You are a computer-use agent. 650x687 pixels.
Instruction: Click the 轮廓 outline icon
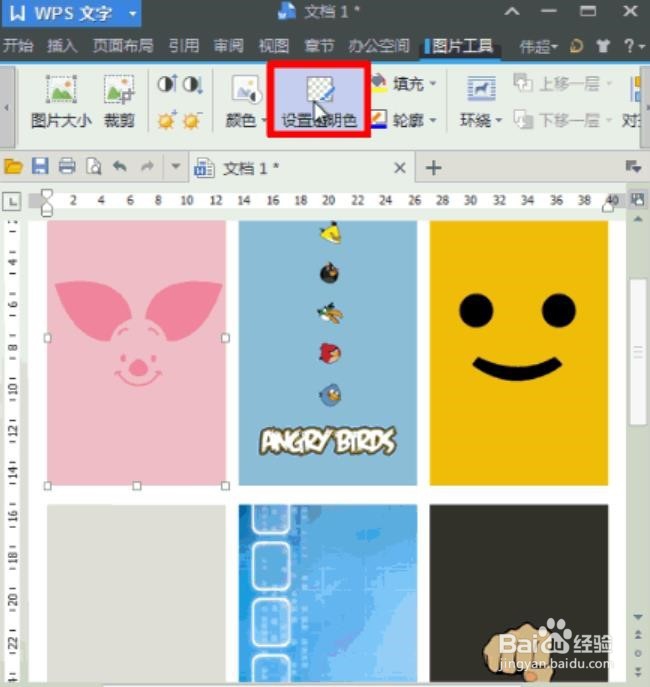(x=379, y=119)
